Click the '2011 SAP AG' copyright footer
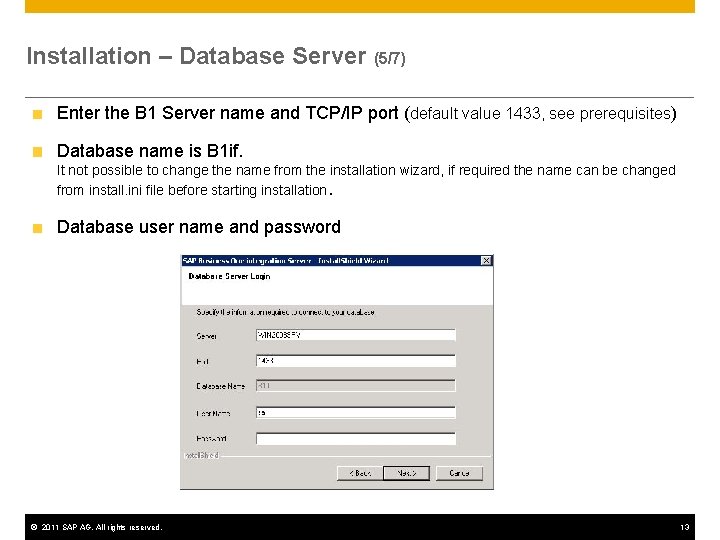 (96, 527)
